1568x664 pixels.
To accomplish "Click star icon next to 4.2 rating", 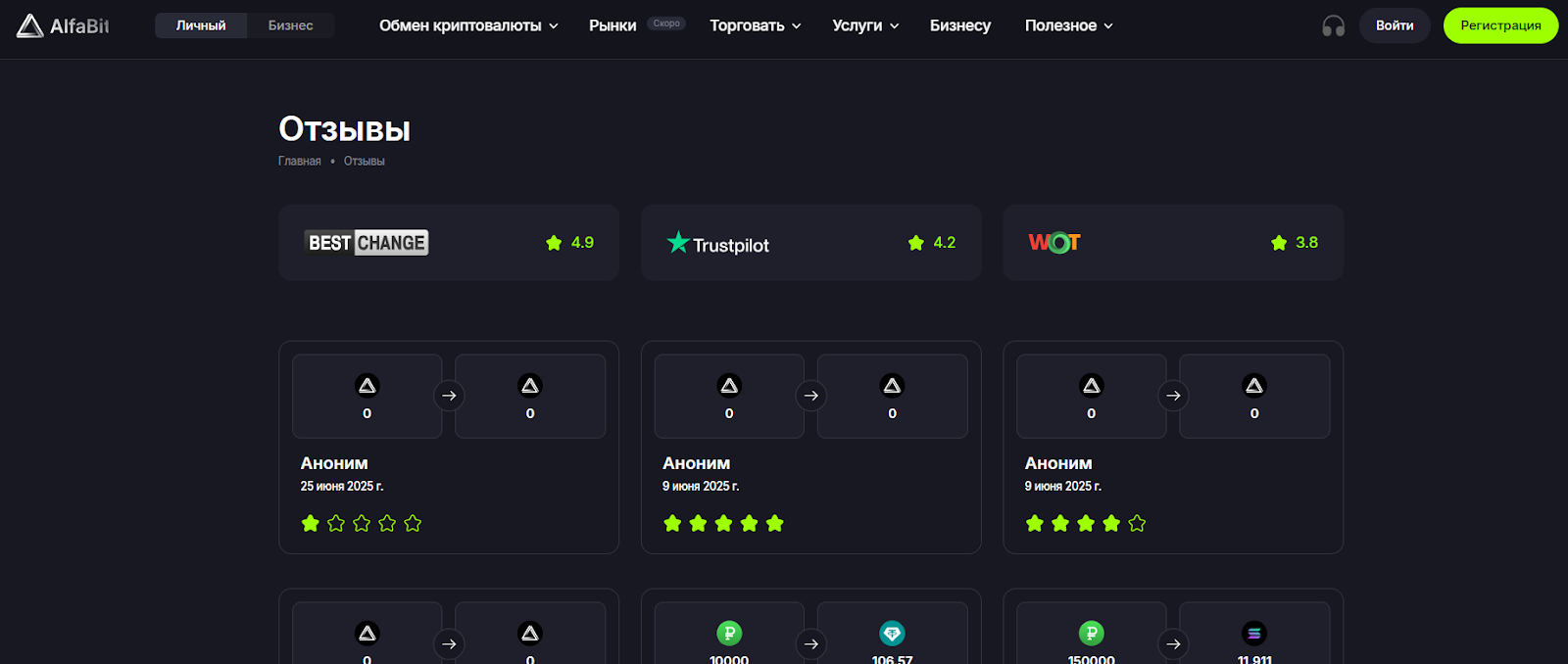I will pos(916,243).
